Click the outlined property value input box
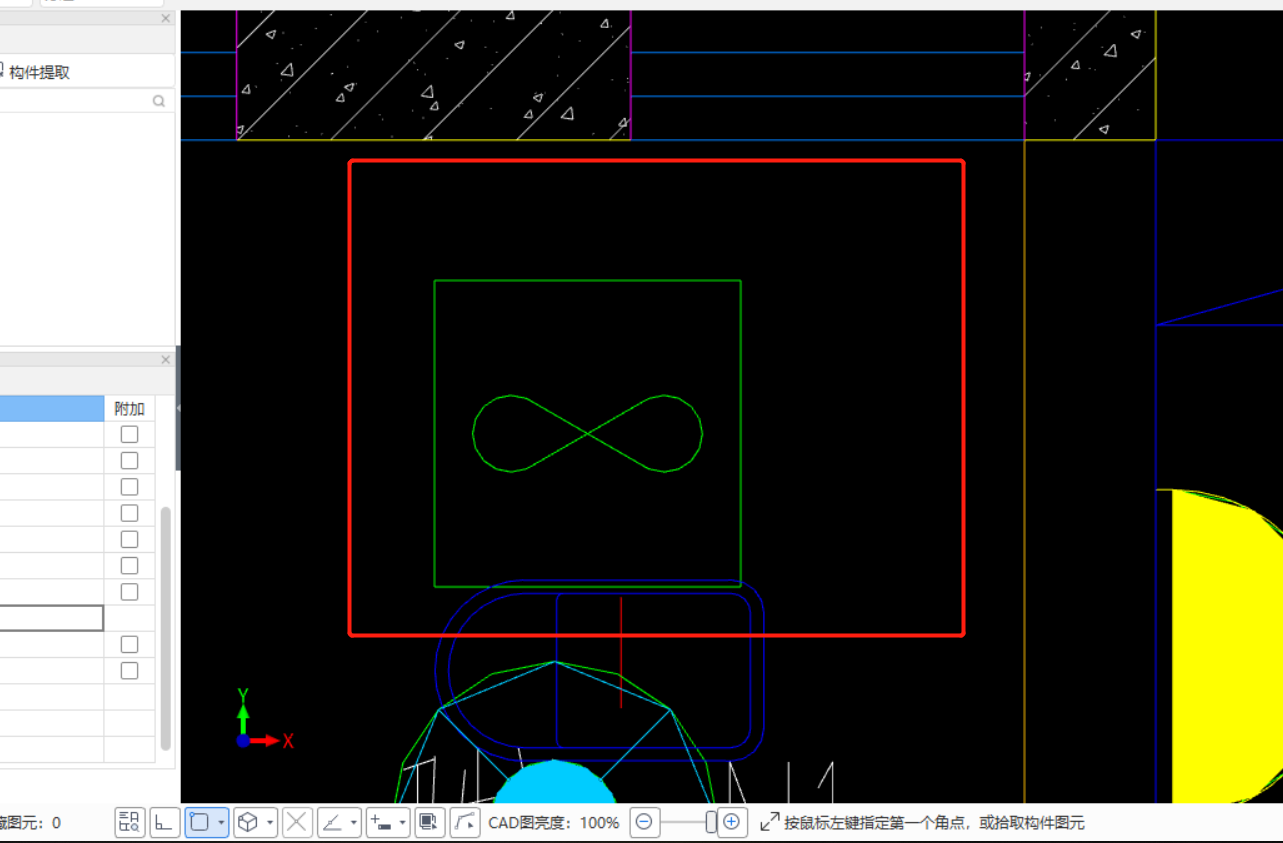Image resolution: width=1283 pixels, height=843 pixels. [52, 618]
